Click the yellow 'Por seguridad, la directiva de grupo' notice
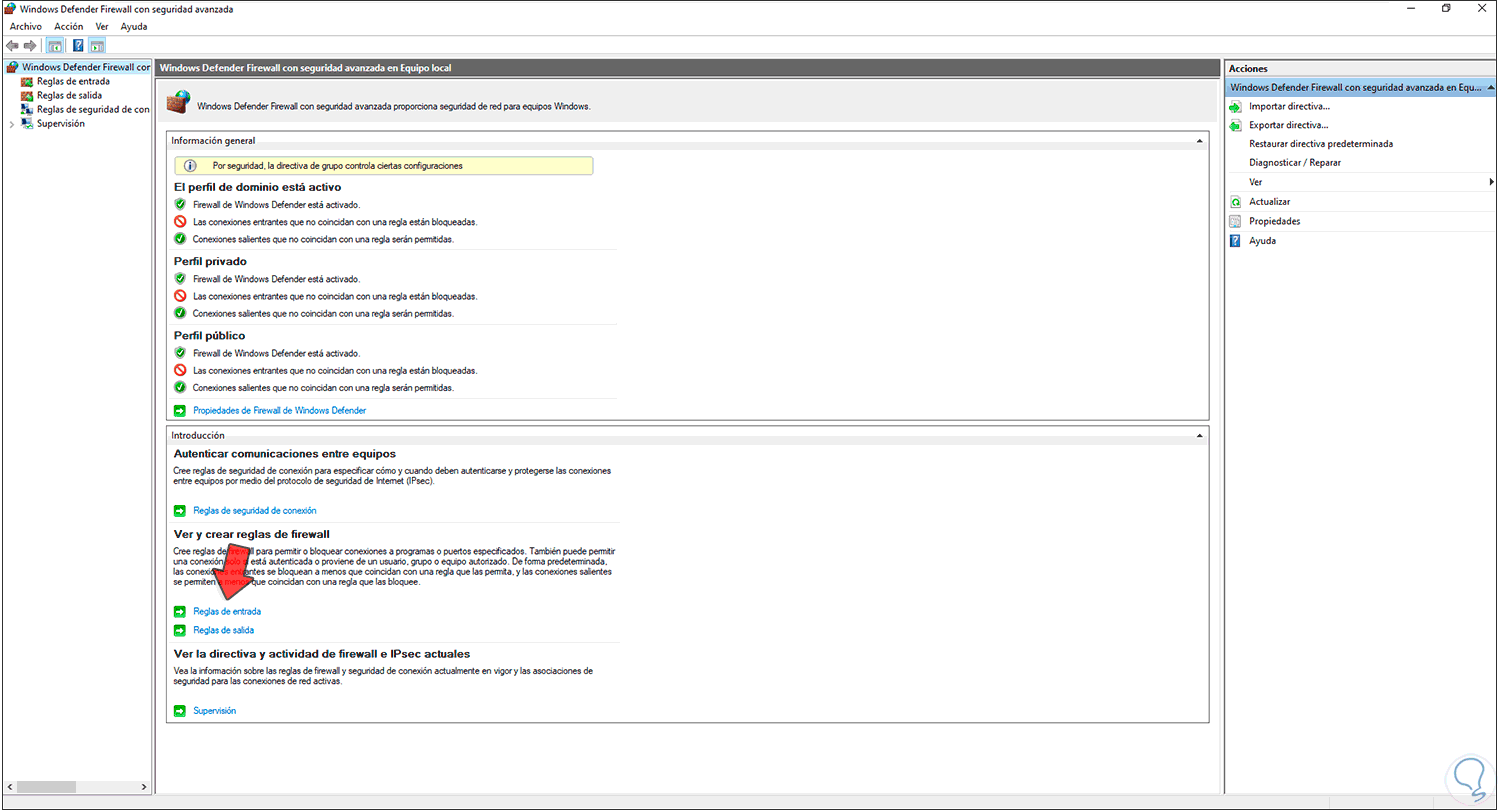The image size is (1500, 810). pos(384,166)
